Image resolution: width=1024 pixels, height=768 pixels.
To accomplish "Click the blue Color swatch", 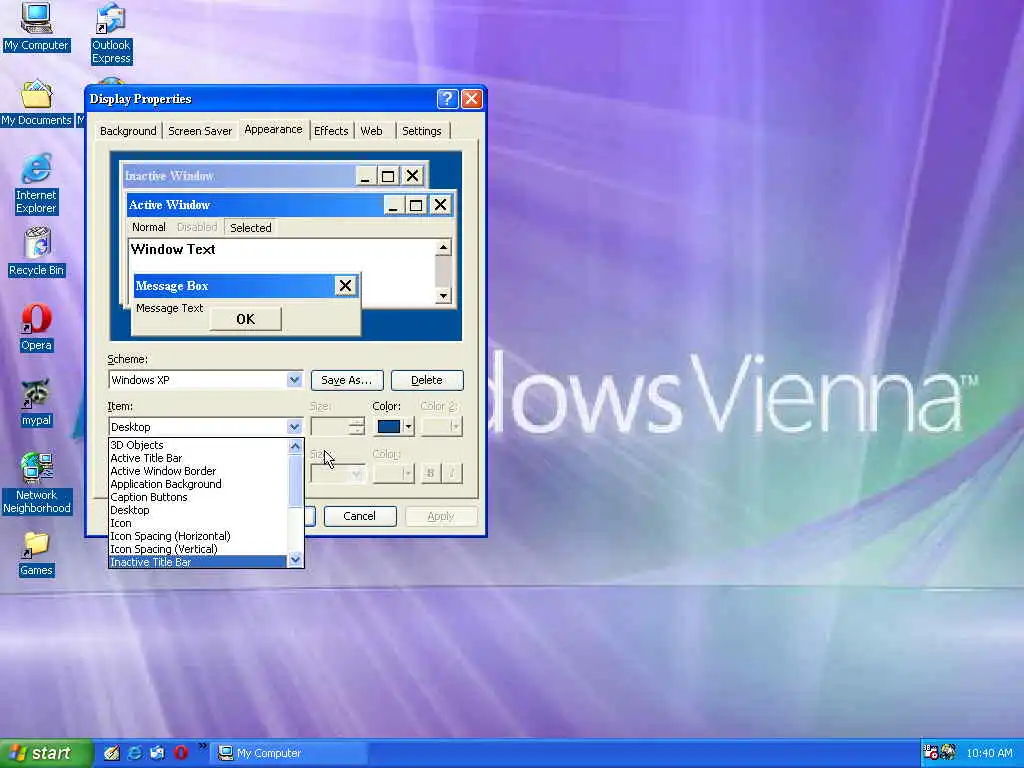I will 389,426.
